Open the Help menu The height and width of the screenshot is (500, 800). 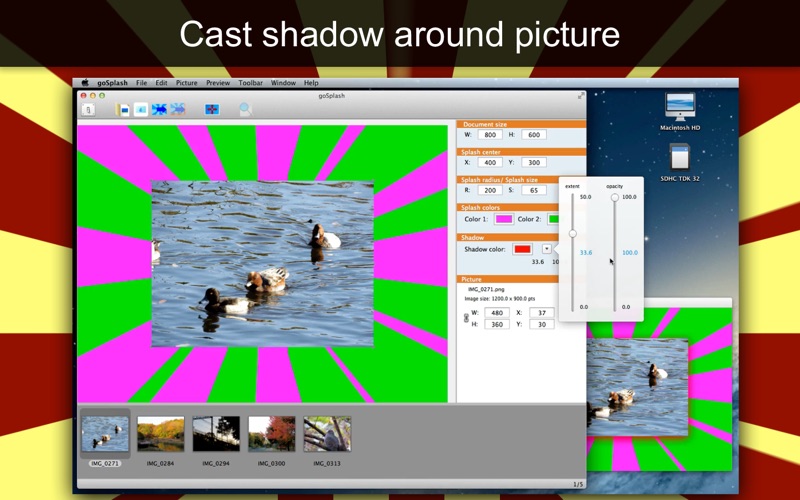click(311, 83)
